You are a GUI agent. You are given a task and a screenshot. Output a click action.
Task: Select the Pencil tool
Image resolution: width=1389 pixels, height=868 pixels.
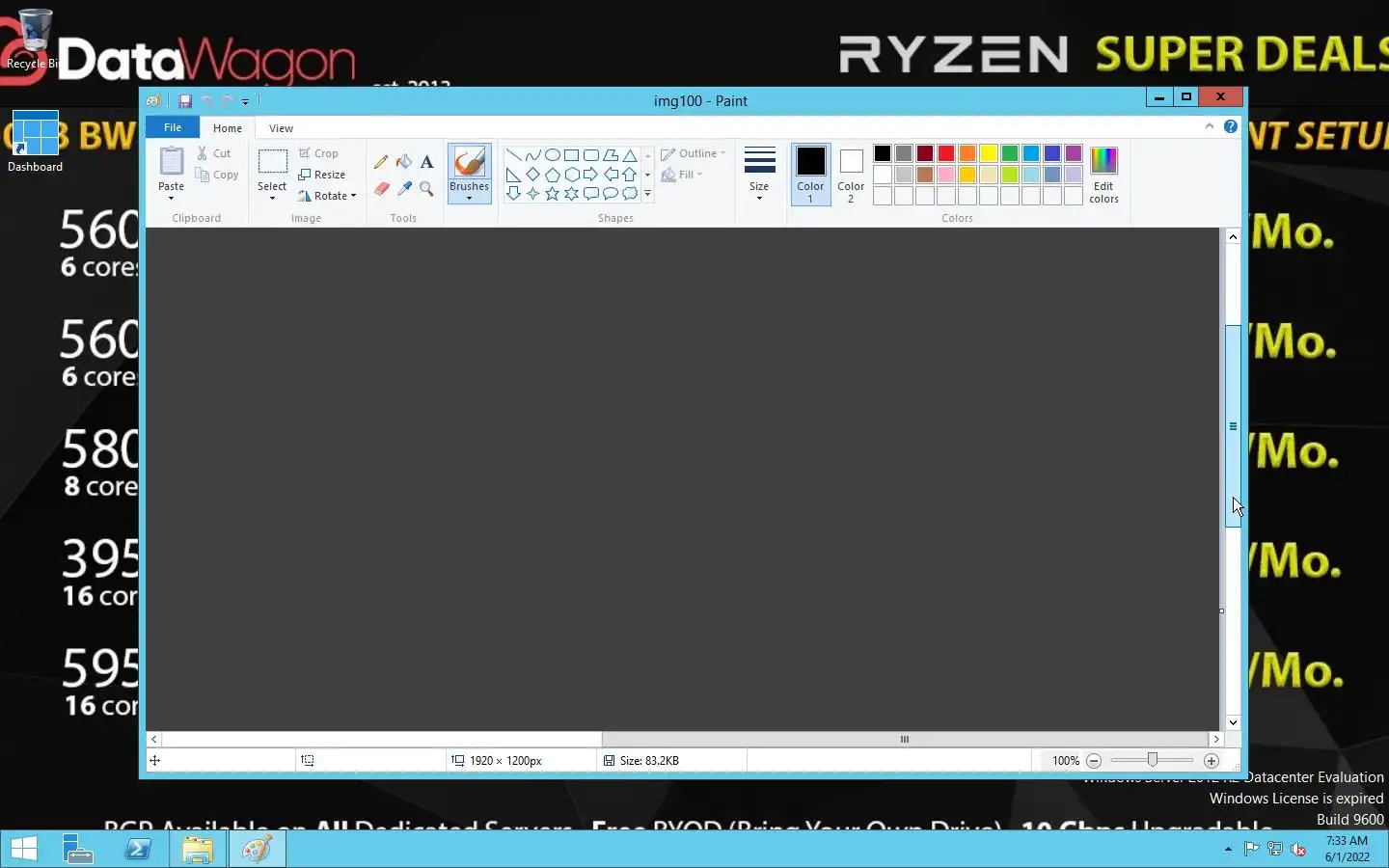coord(381,162)
